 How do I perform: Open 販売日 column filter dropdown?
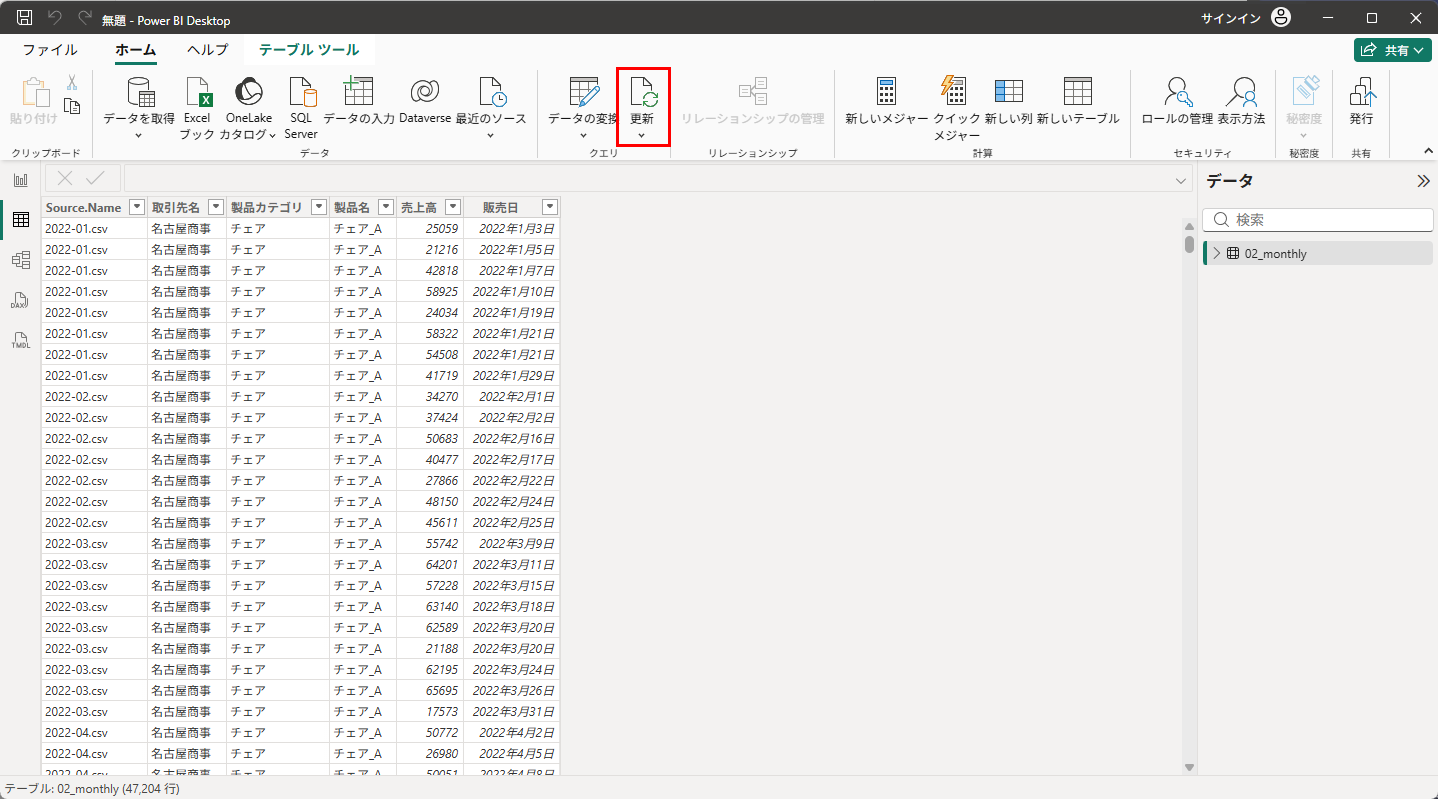click(x=549, y=207)
